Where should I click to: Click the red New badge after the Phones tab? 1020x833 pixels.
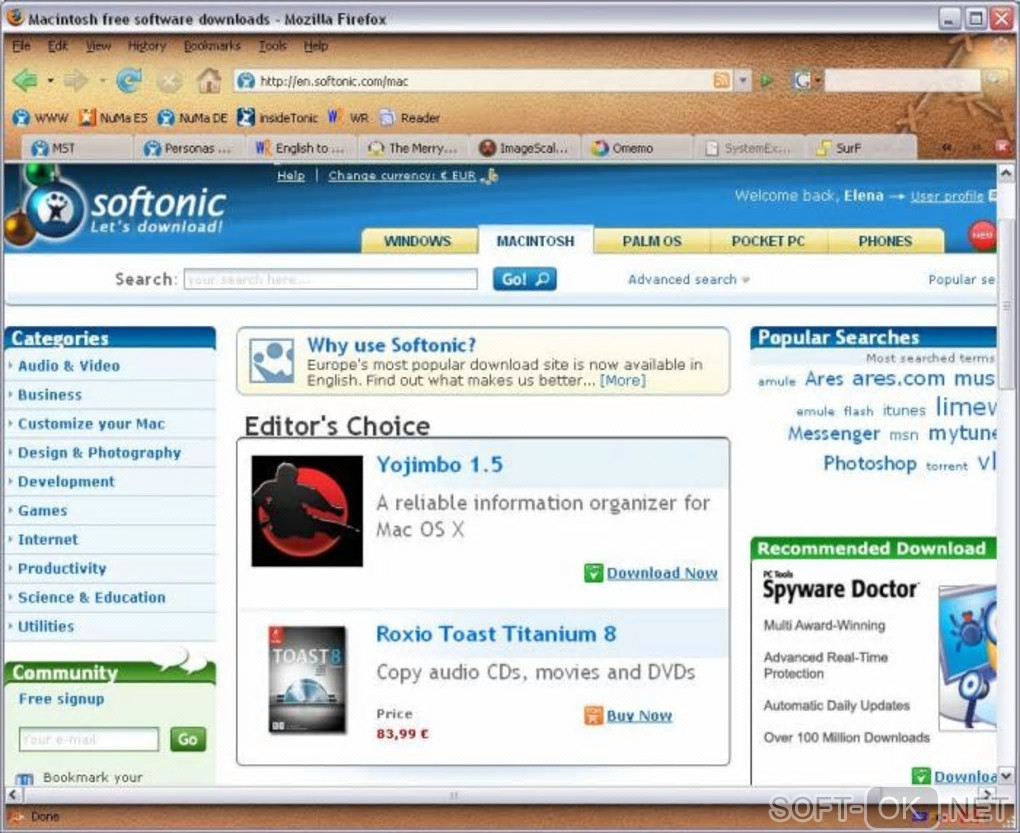(x=982, y=235)
